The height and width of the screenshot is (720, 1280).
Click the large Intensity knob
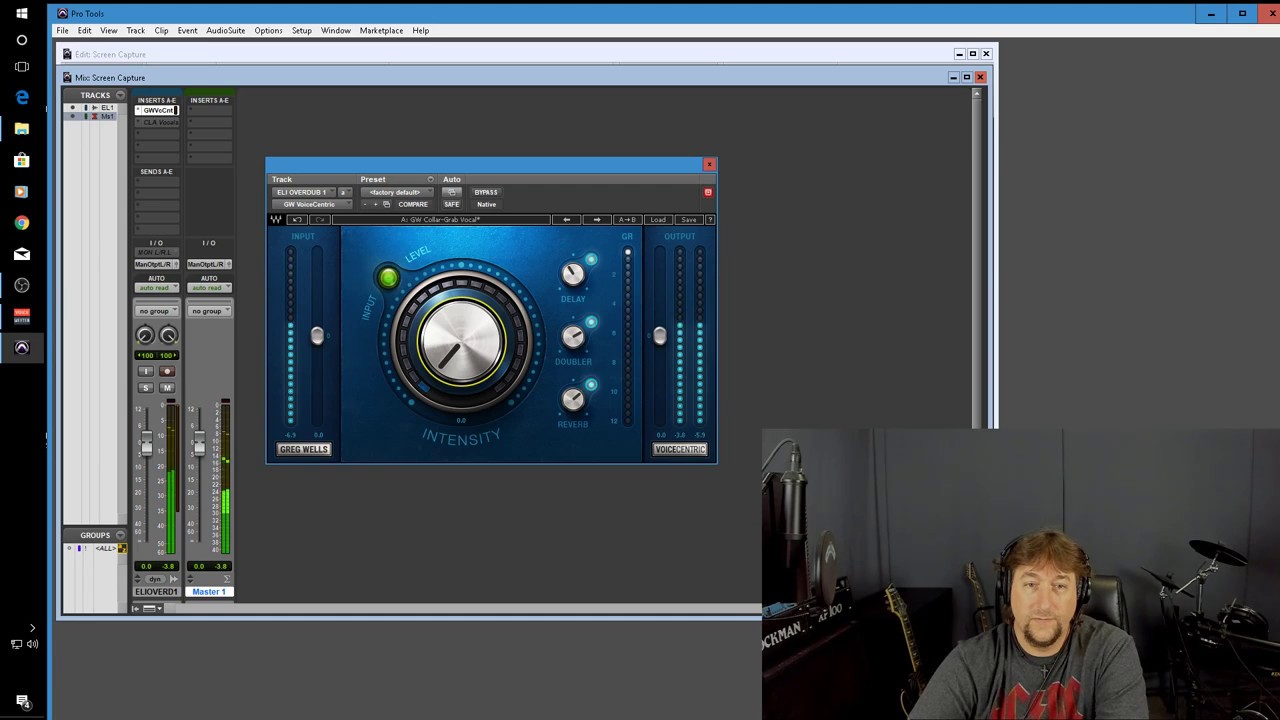point(461,342)
